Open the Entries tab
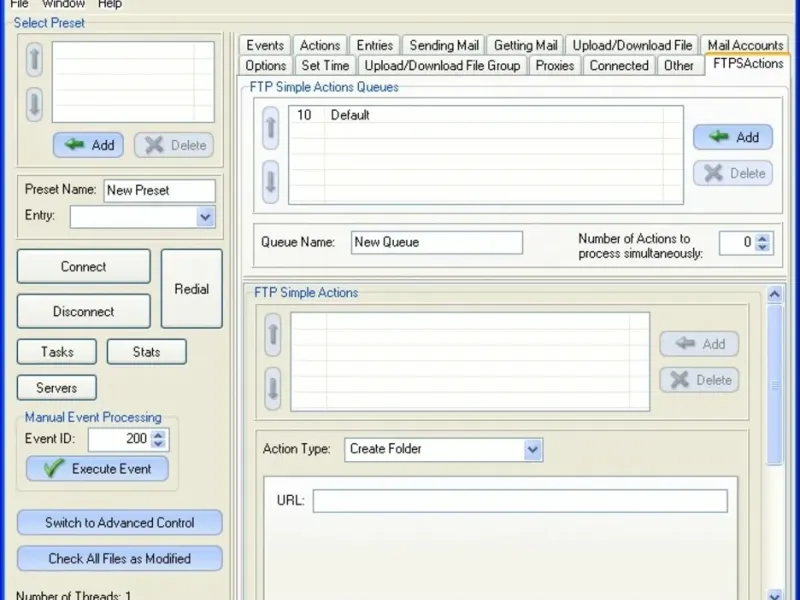The height and width of the screenshot is (600, 800). point(374,45)
